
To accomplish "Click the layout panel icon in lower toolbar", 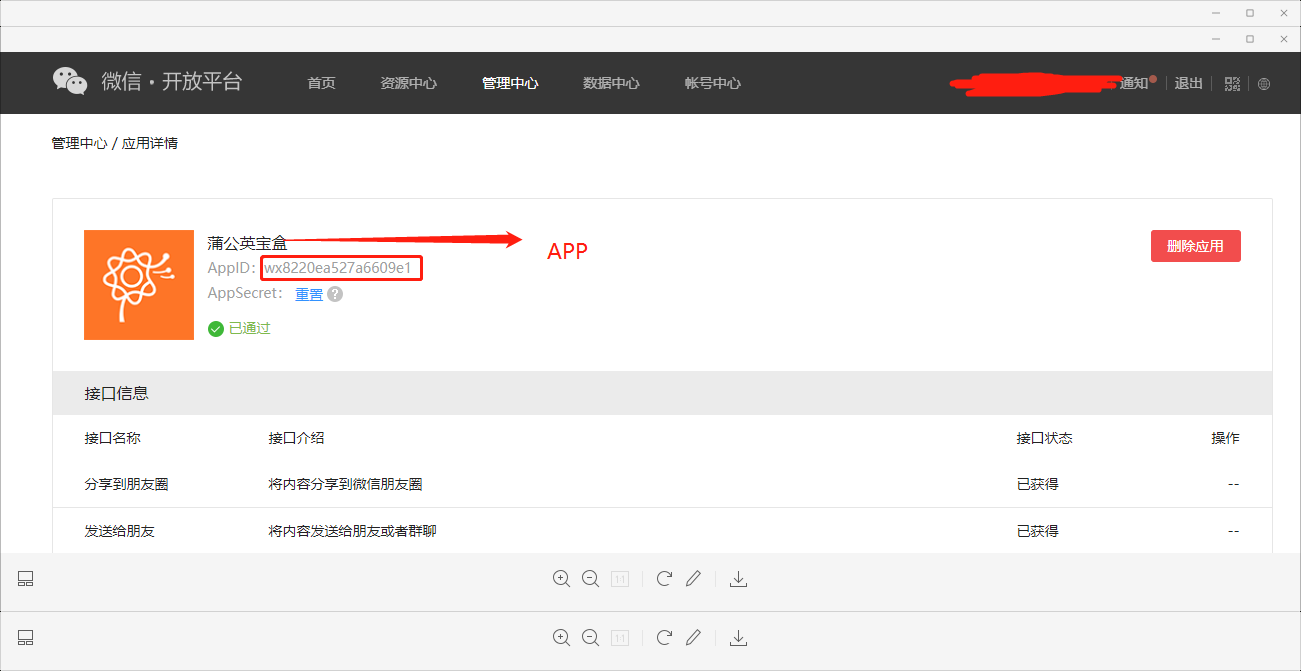I will [x=26, y=638].
